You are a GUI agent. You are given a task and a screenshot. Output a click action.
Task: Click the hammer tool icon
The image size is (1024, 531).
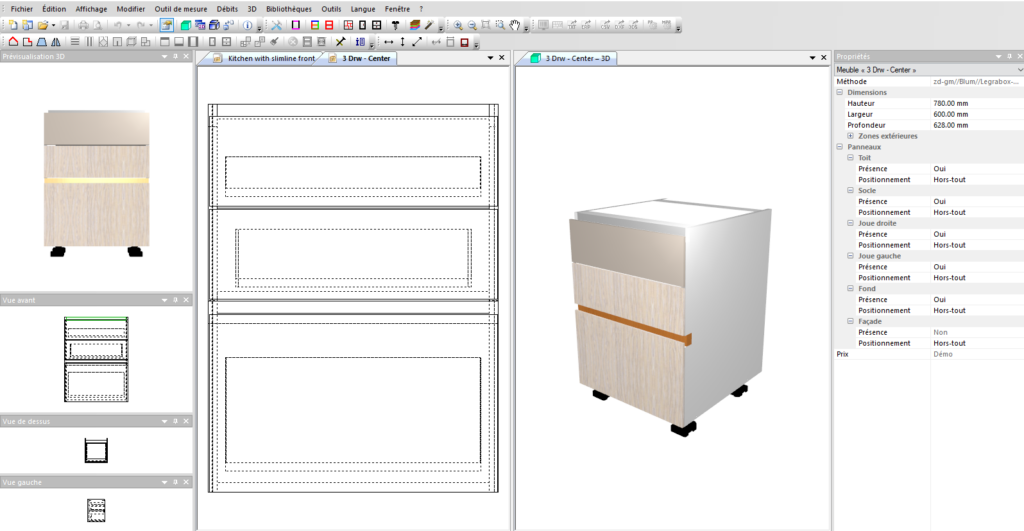[x=395, y=25]
